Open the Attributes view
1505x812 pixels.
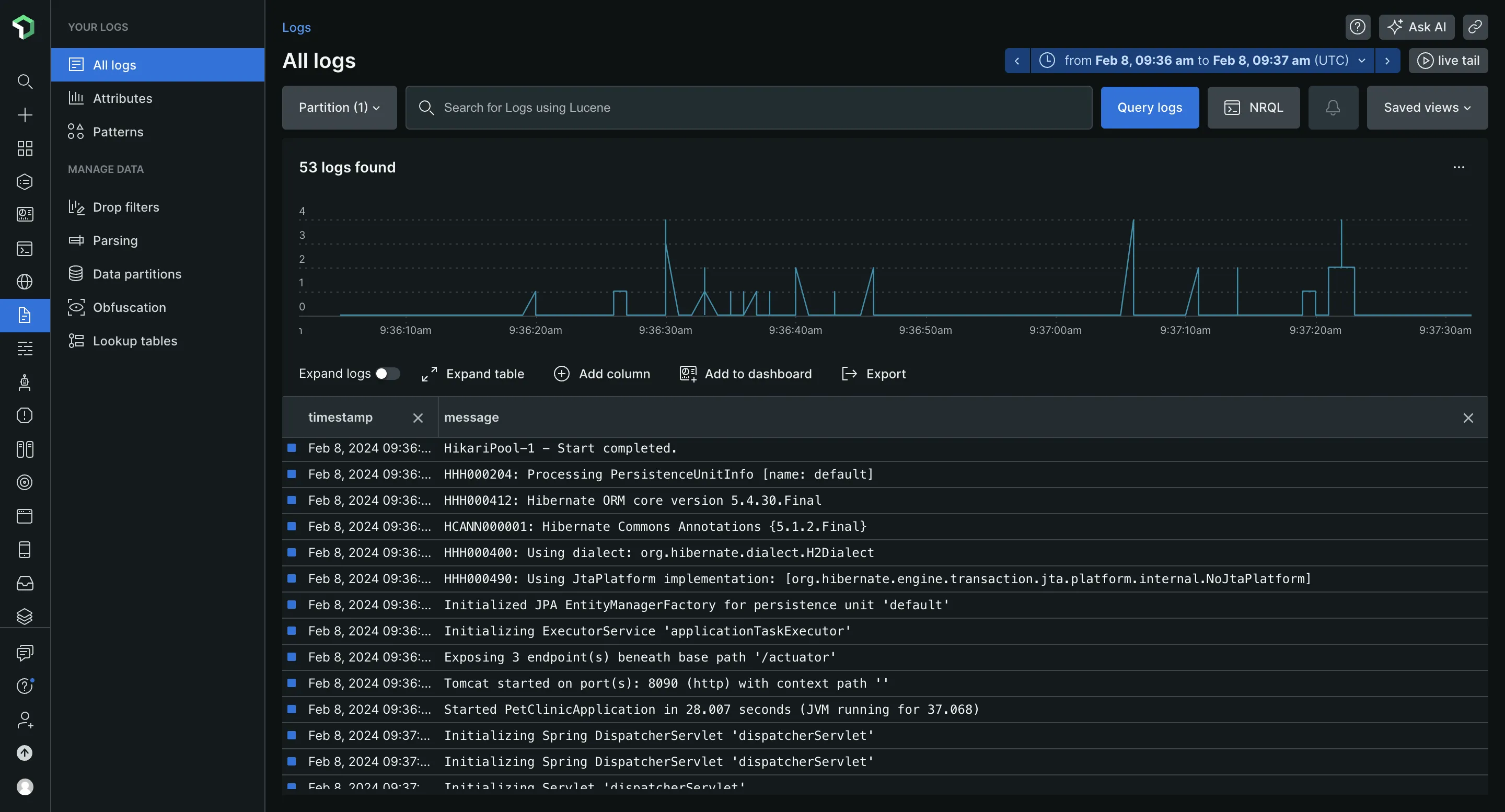click(x=124, y=98)
